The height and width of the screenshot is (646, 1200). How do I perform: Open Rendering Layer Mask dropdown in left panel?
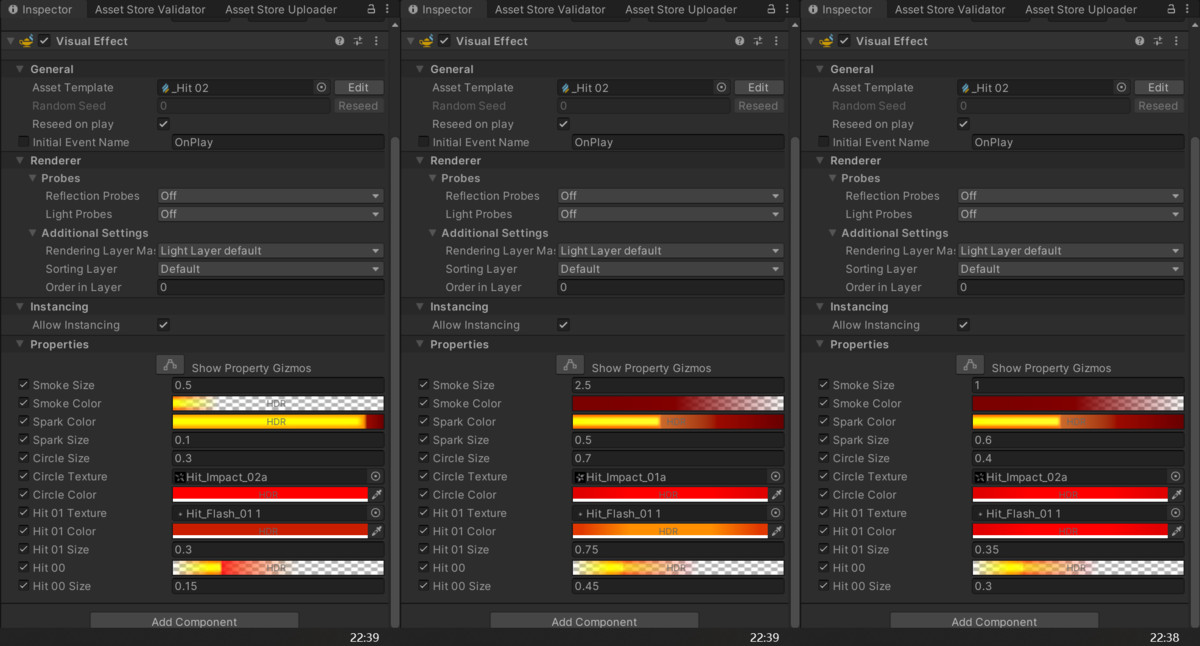coord(271,251)
